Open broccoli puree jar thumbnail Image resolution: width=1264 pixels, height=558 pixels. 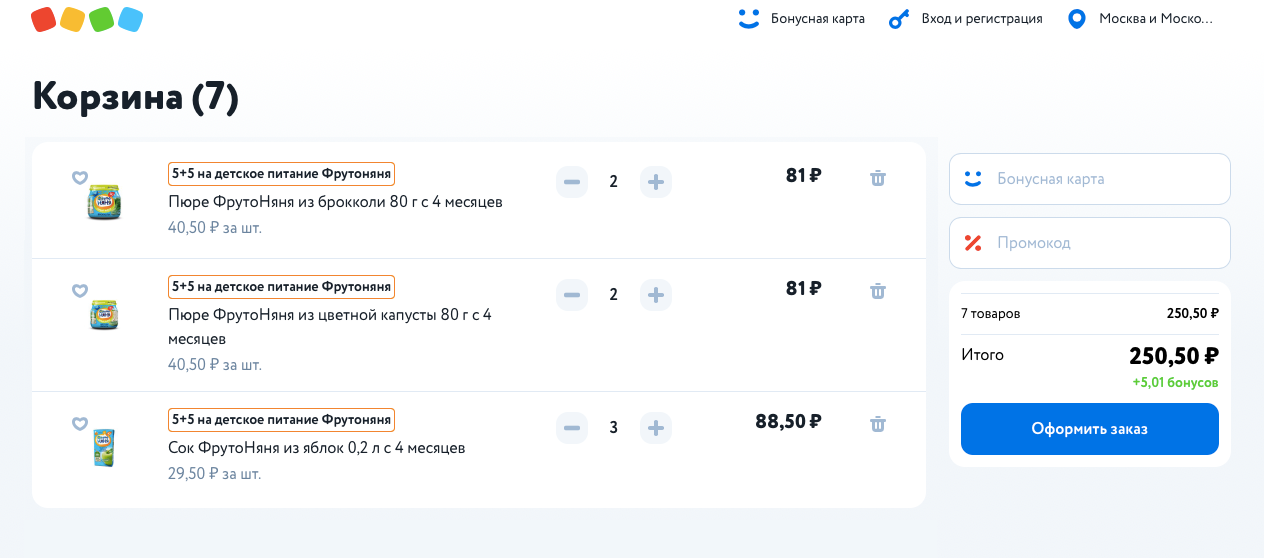pyautogui.click(x=104, y=201)
